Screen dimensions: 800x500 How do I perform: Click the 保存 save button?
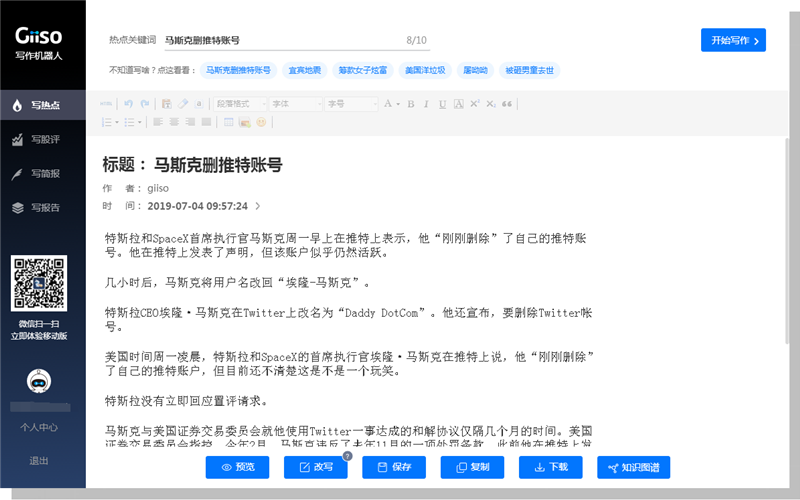[394, 467]
